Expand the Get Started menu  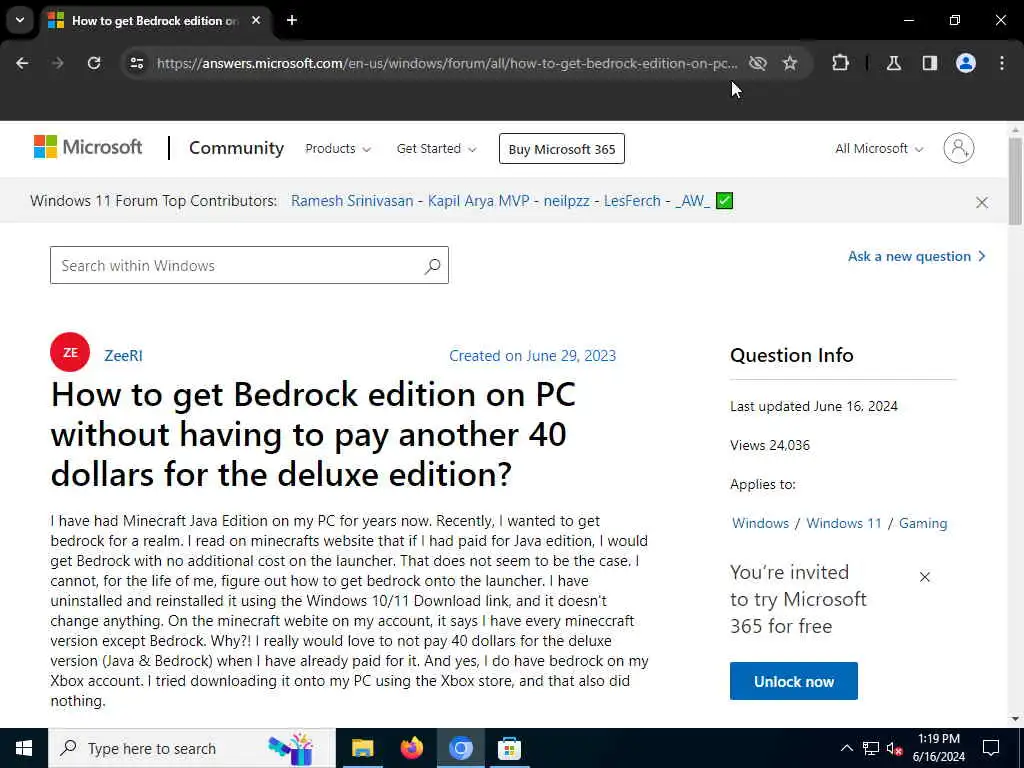[436, 149]
